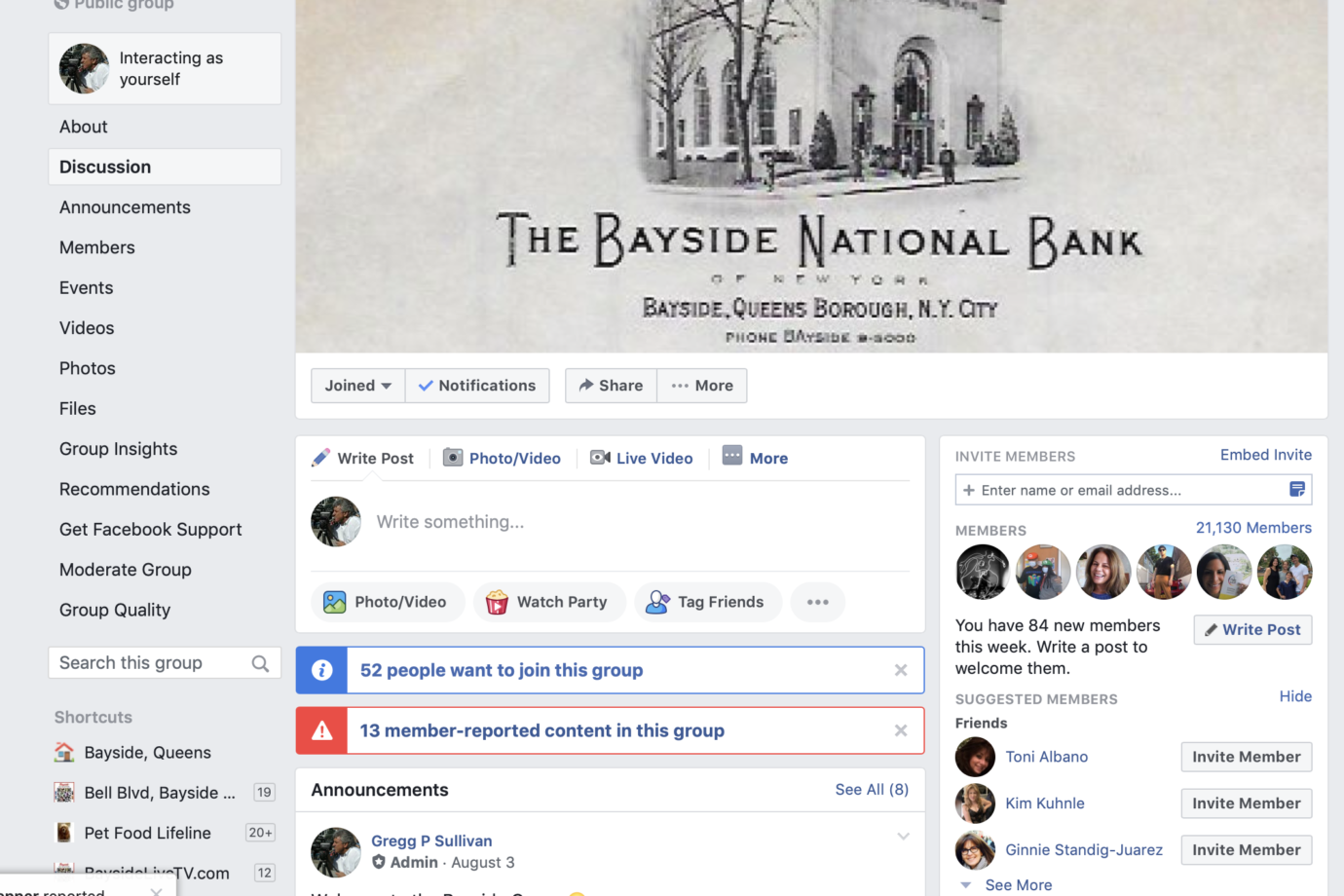Go to Announcements in the sidebar
This screenshot has height=896, width=1344.
click(x=125, y=207)
